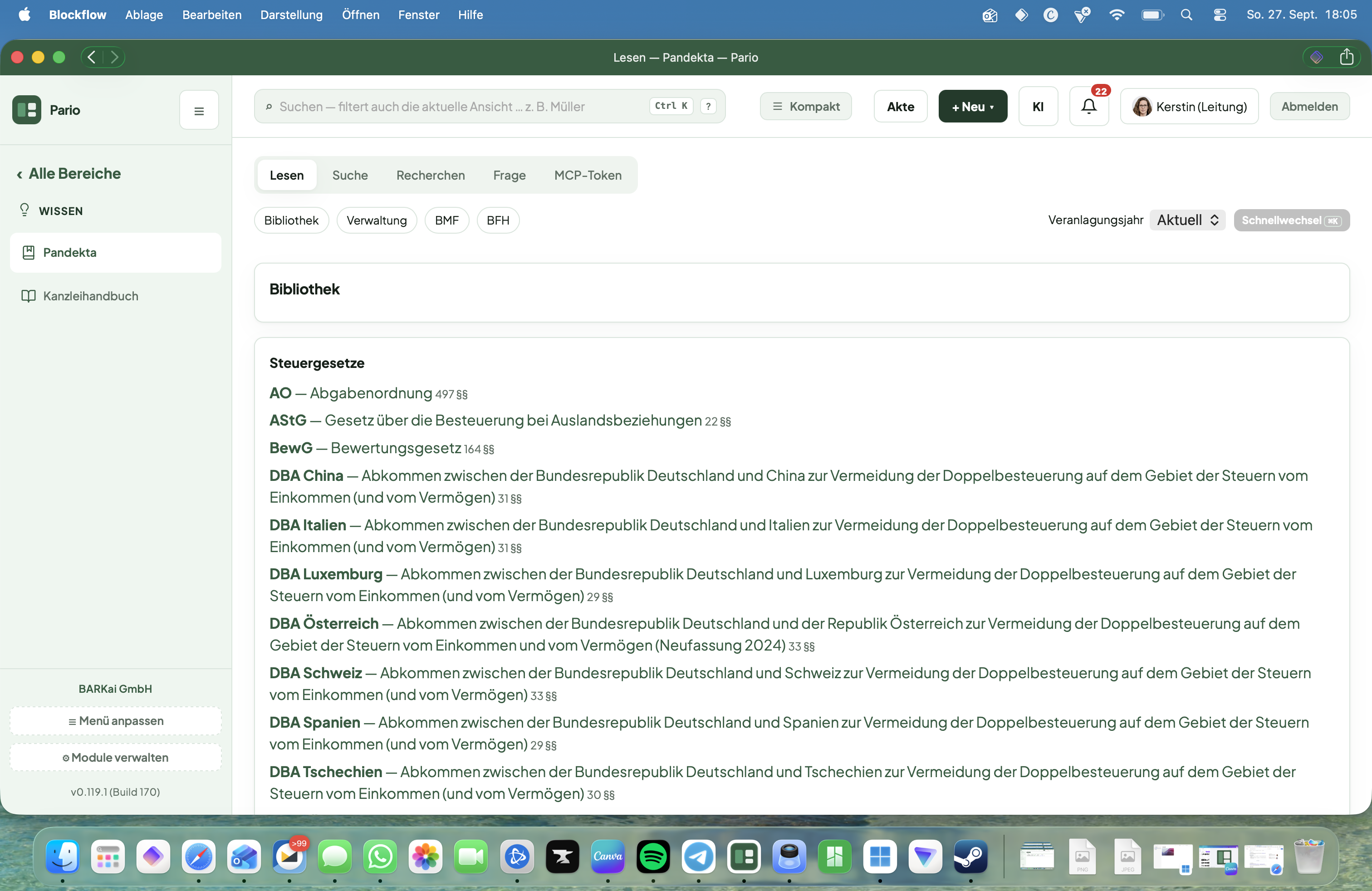Open Messages from the dock

(x=334, y=857)
